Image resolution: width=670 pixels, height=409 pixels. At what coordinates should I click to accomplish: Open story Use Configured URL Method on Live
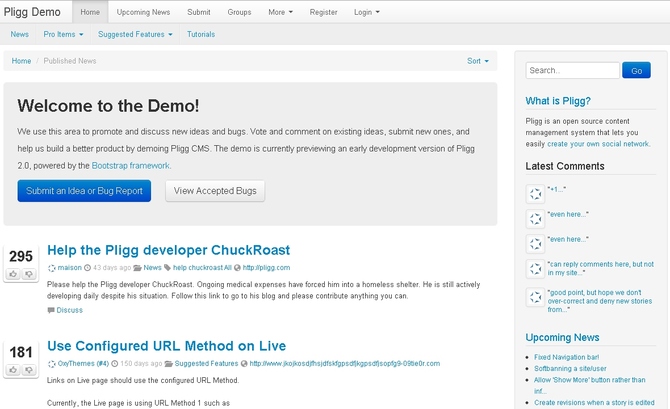[167, 346]
